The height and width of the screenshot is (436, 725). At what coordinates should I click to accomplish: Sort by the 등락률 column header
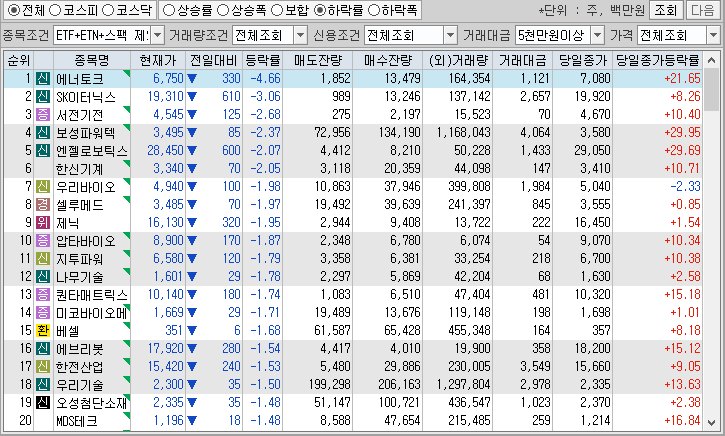pos(263,60)
